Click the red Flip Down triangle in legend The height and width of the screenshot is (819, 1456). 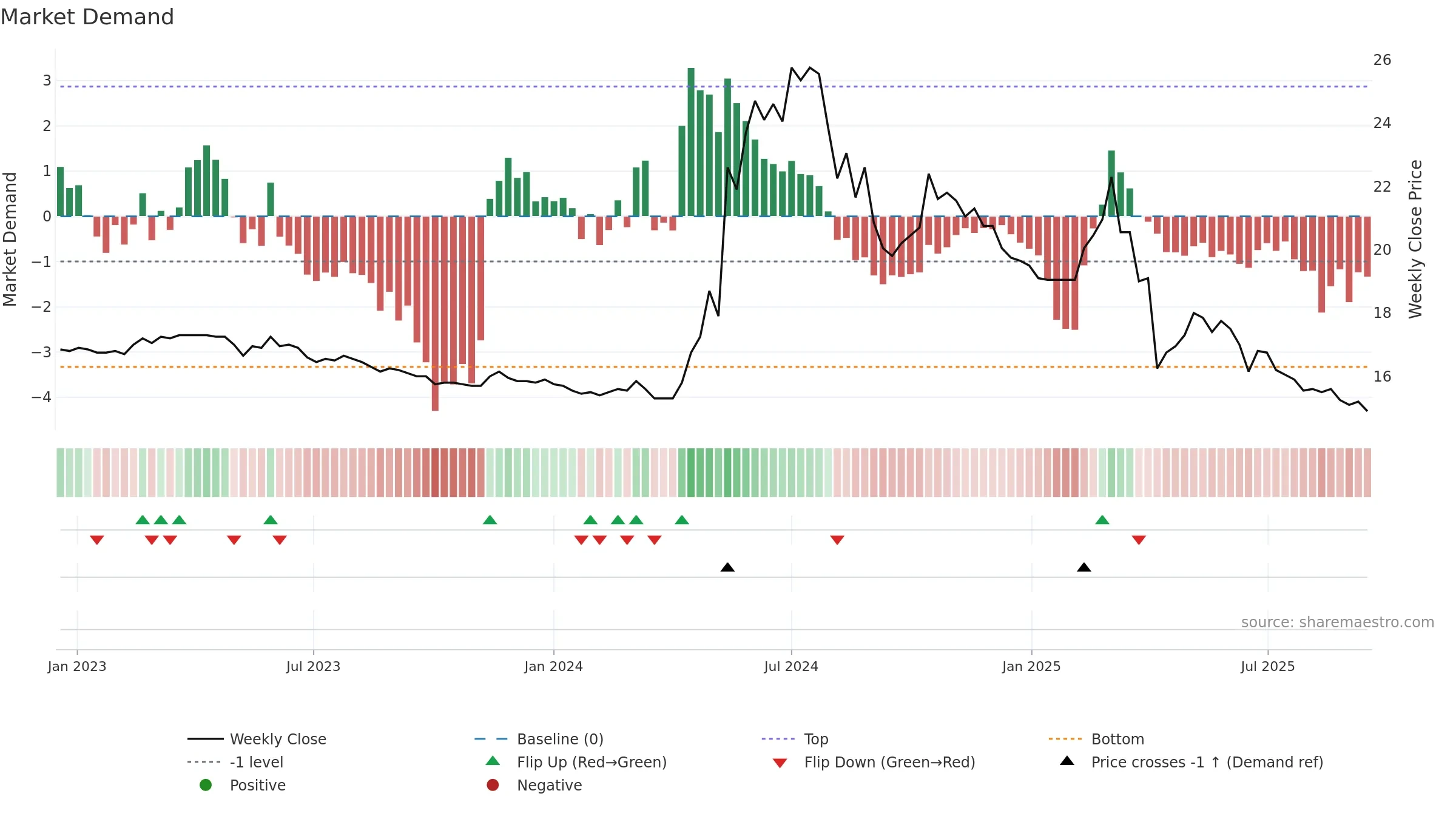click(780, 763)
